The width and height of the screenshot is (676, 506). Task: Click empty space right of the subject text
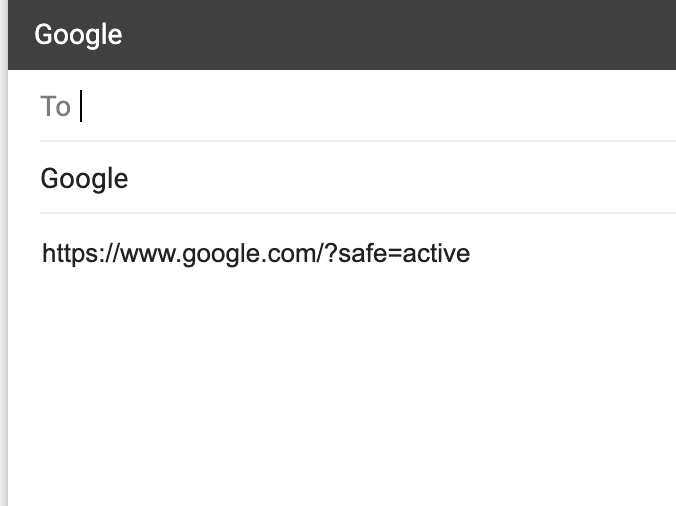(x=400, y=179)
